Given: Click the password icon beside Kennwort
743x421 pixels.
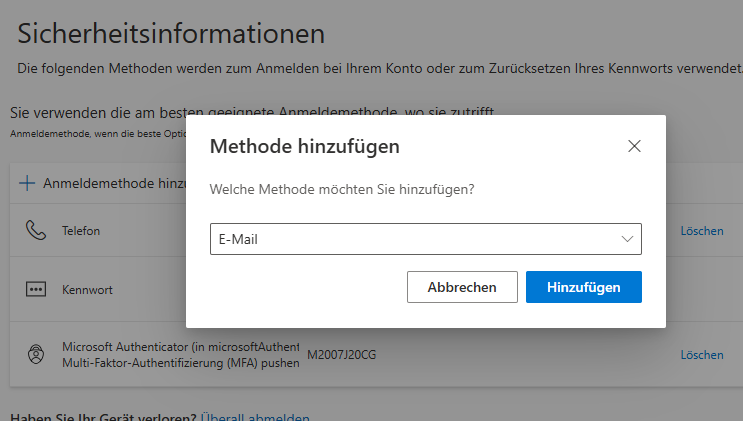Looking at the screenshot, I should tap(36, 289).
